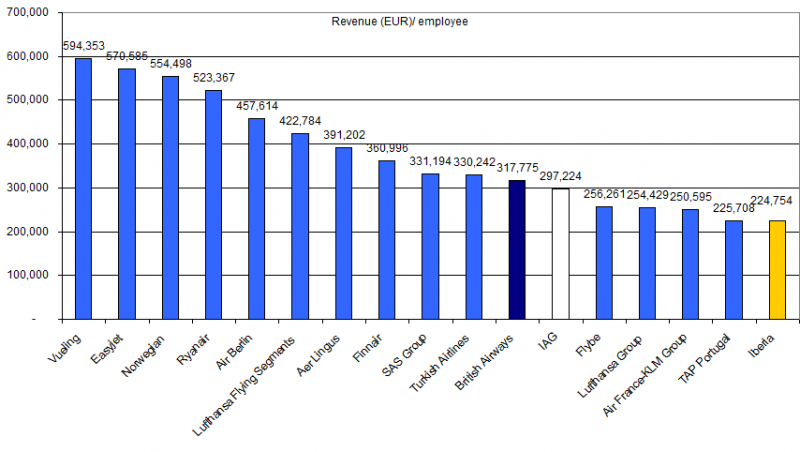
Task: Click the Aer Lingus bar
Action: tap(343, 234)
